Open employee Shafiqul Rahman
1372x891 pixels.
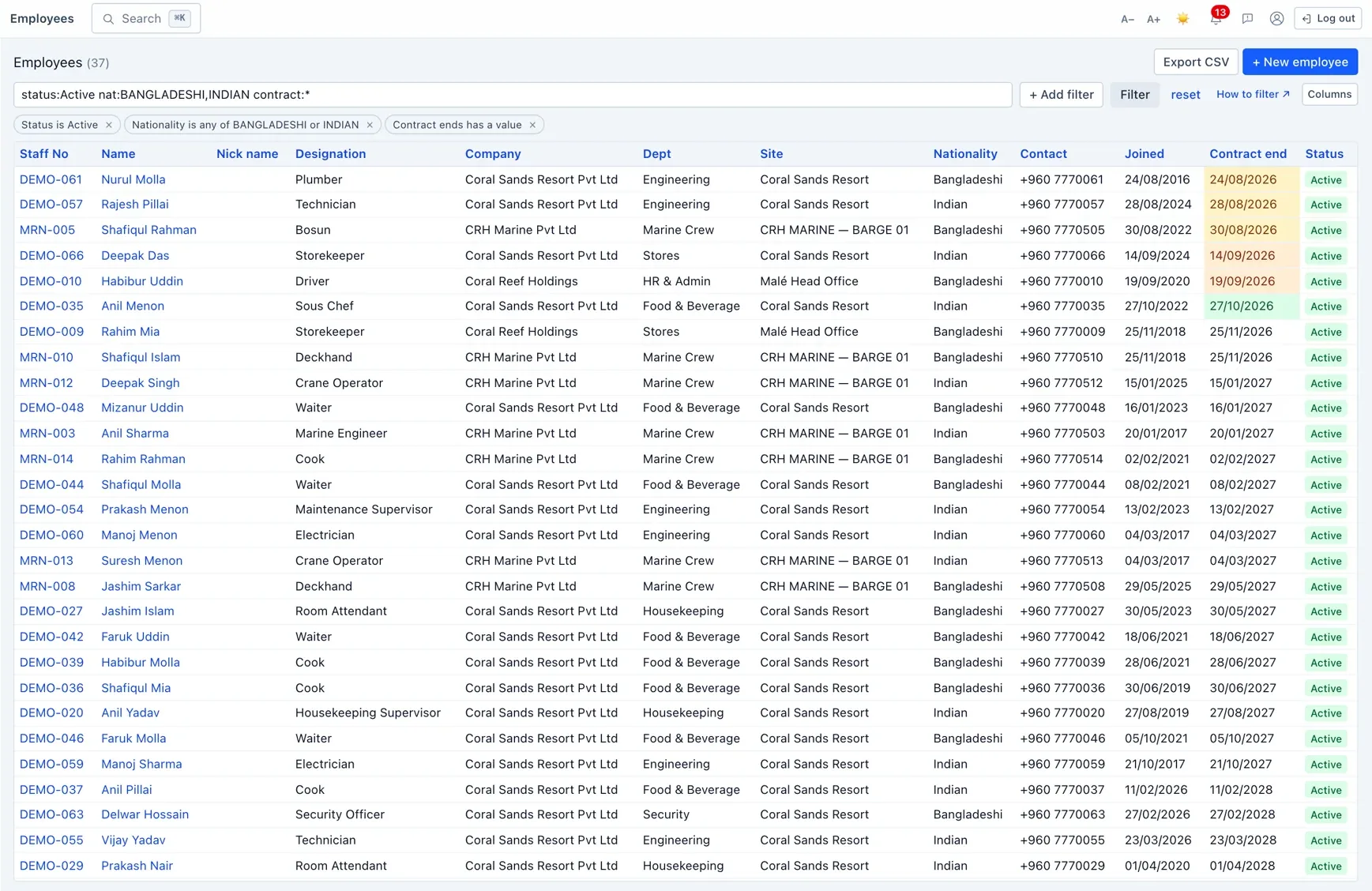point(148,230)
